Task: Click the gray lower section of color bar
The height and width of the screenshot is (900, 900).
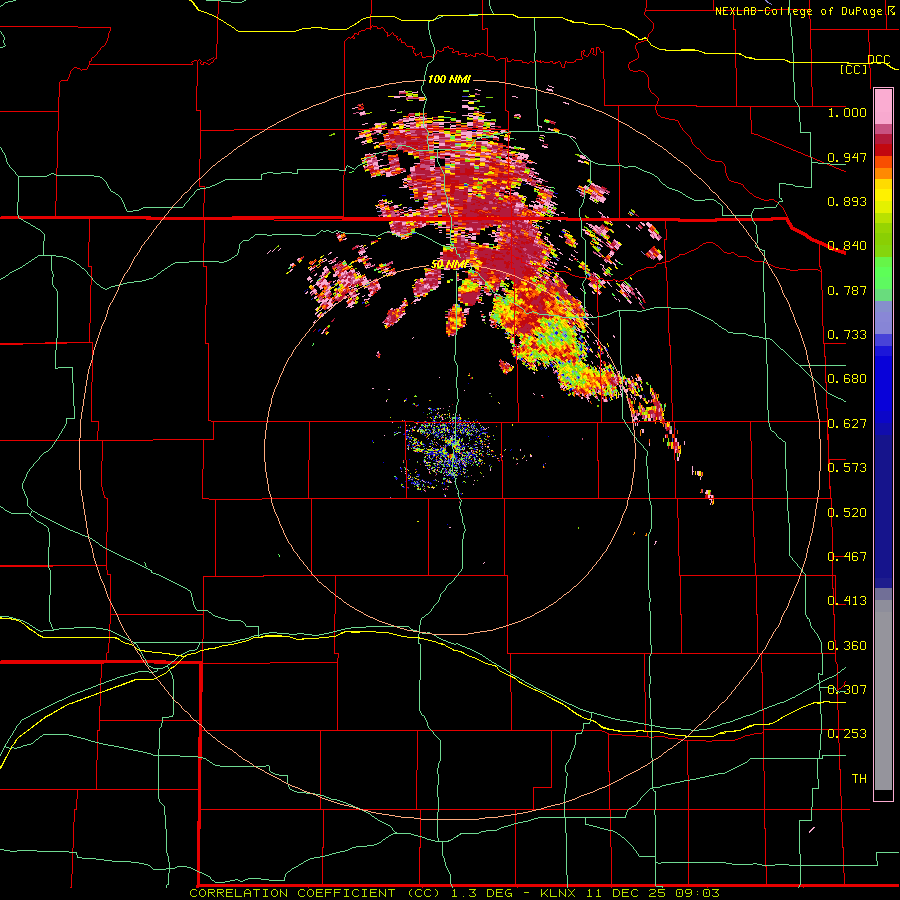Action: click(x=883, y=695)
